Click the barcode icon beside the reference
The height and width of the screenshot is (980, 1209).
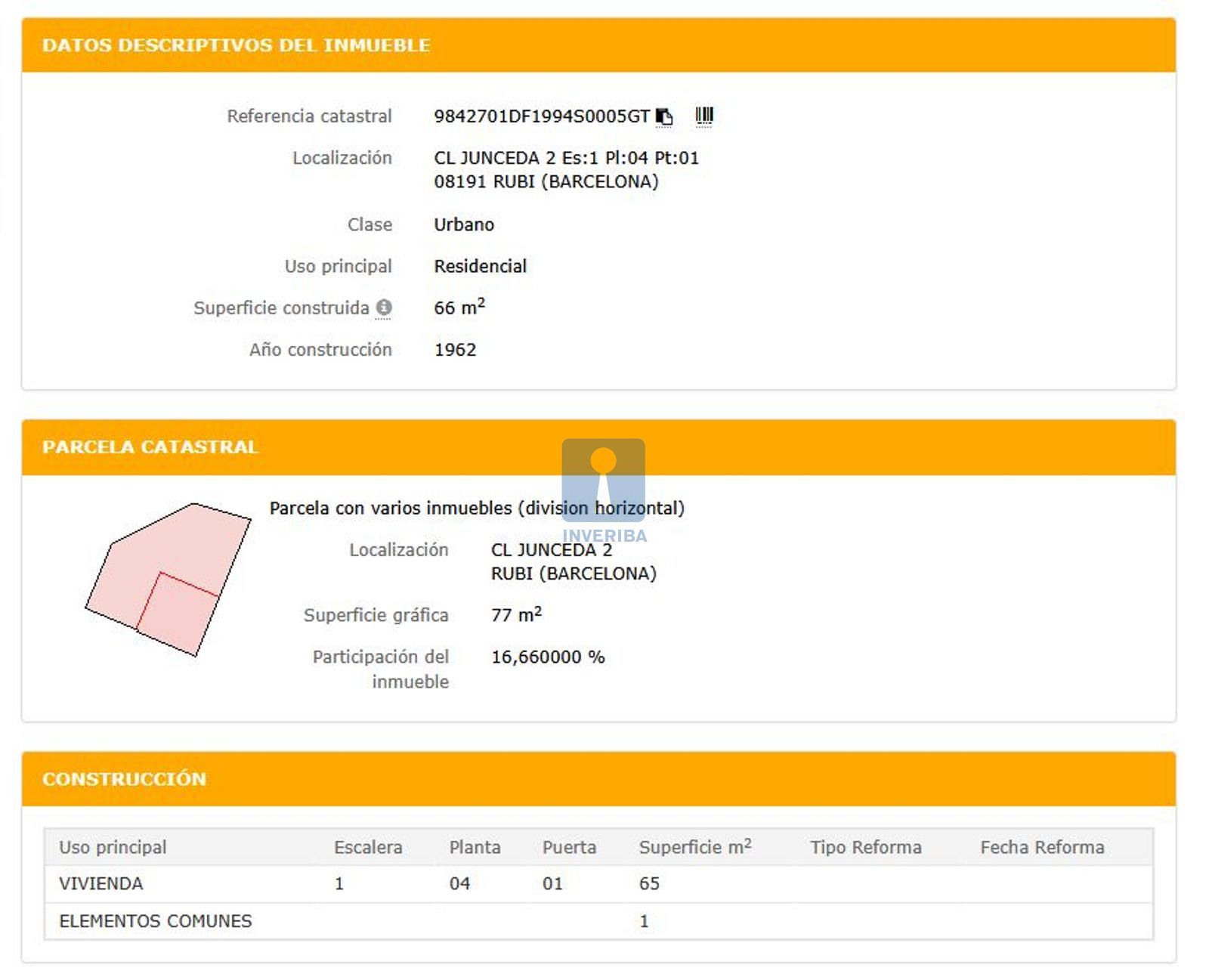[x=703, y=116]
